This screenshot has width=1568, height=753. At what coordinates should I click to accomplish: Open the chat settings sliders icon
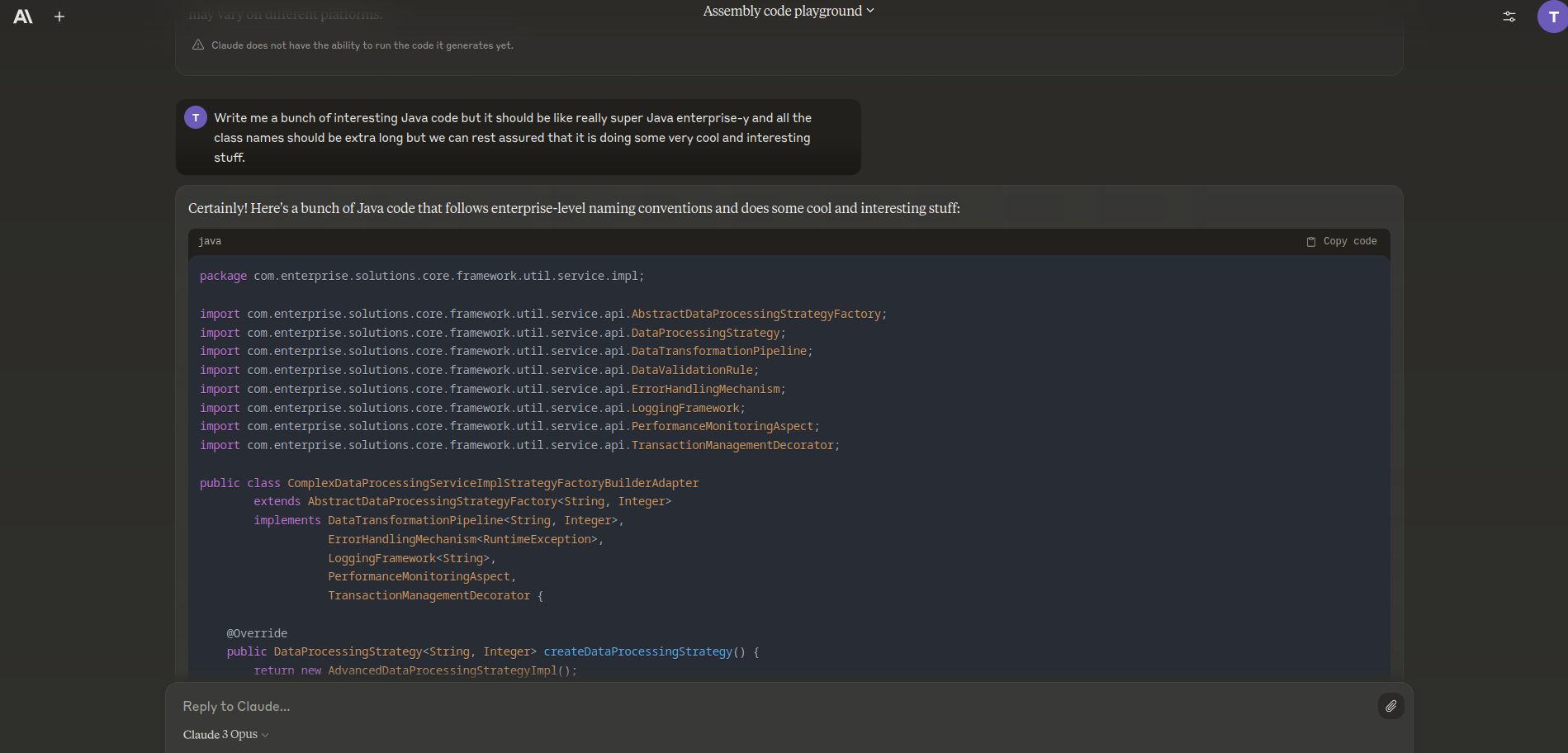click(1509, 17)
